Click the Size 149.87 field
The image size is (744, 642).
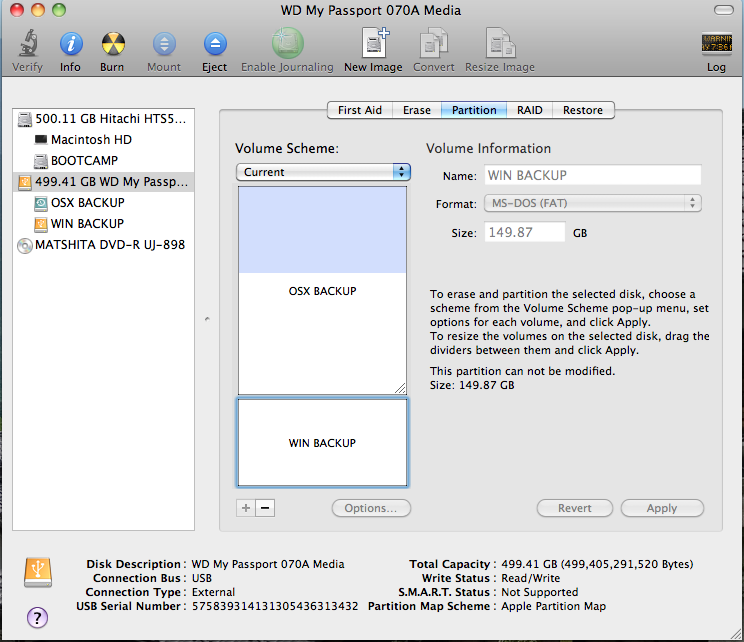(525, 232)
